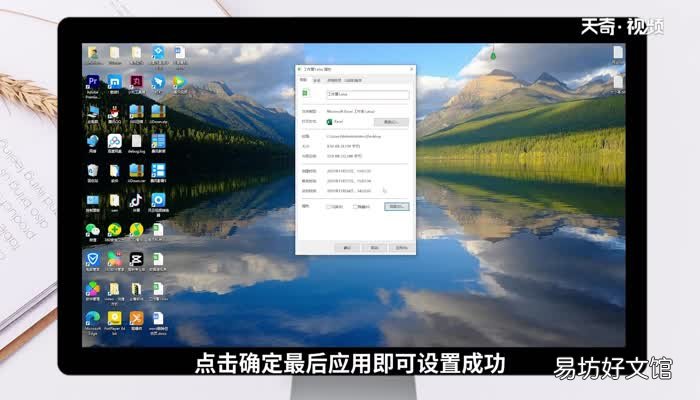Click the file name field in Properties dialog

(x=367, y=94)
